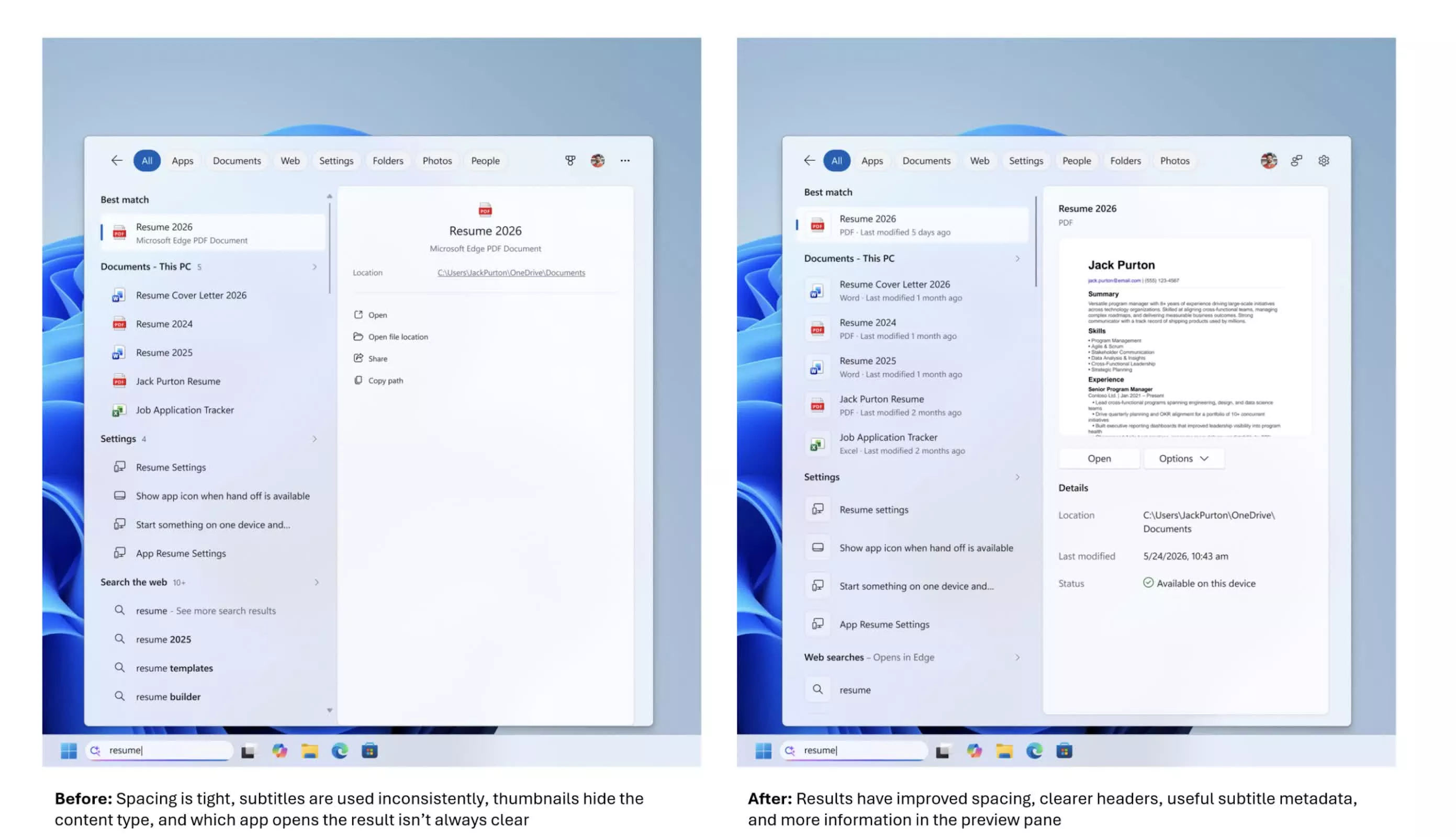Switch to Settings filter in the After panel
The image size is (1456, 837).
point(1025,161)
